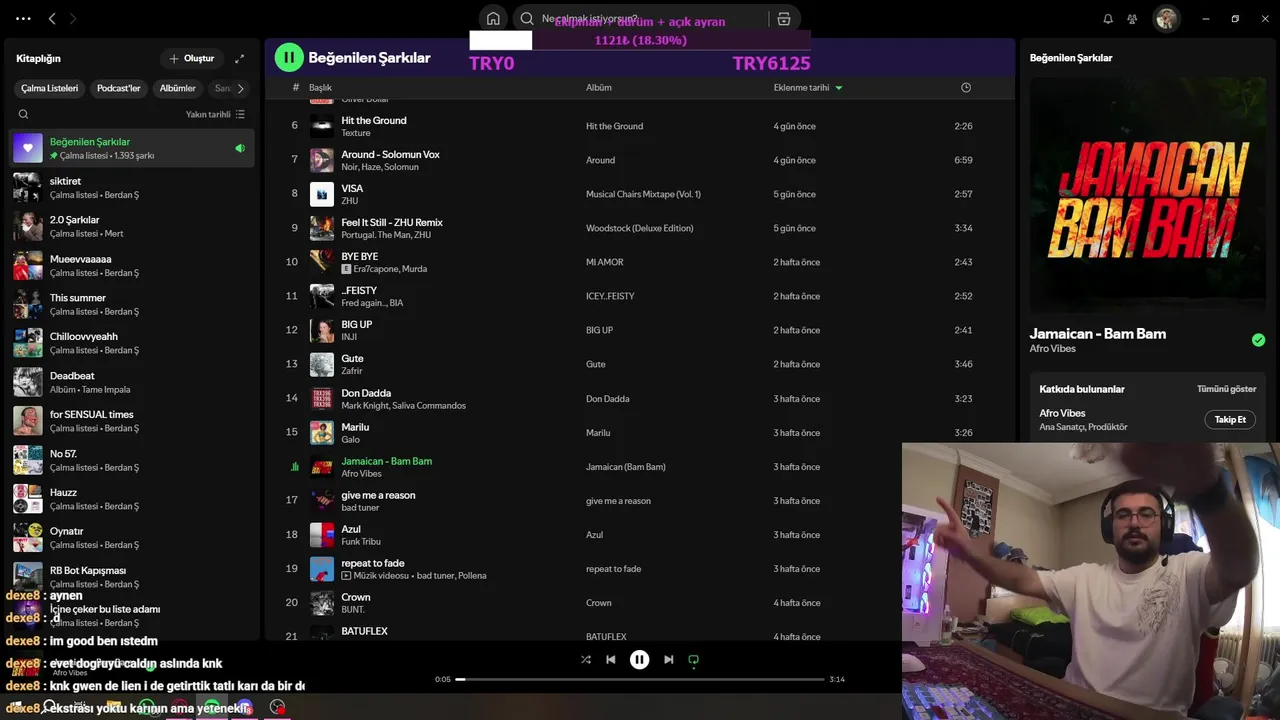Pause with green button beside Beğenilen Şarkılar
Screen dimensions: 1280x720
[289, 57]
